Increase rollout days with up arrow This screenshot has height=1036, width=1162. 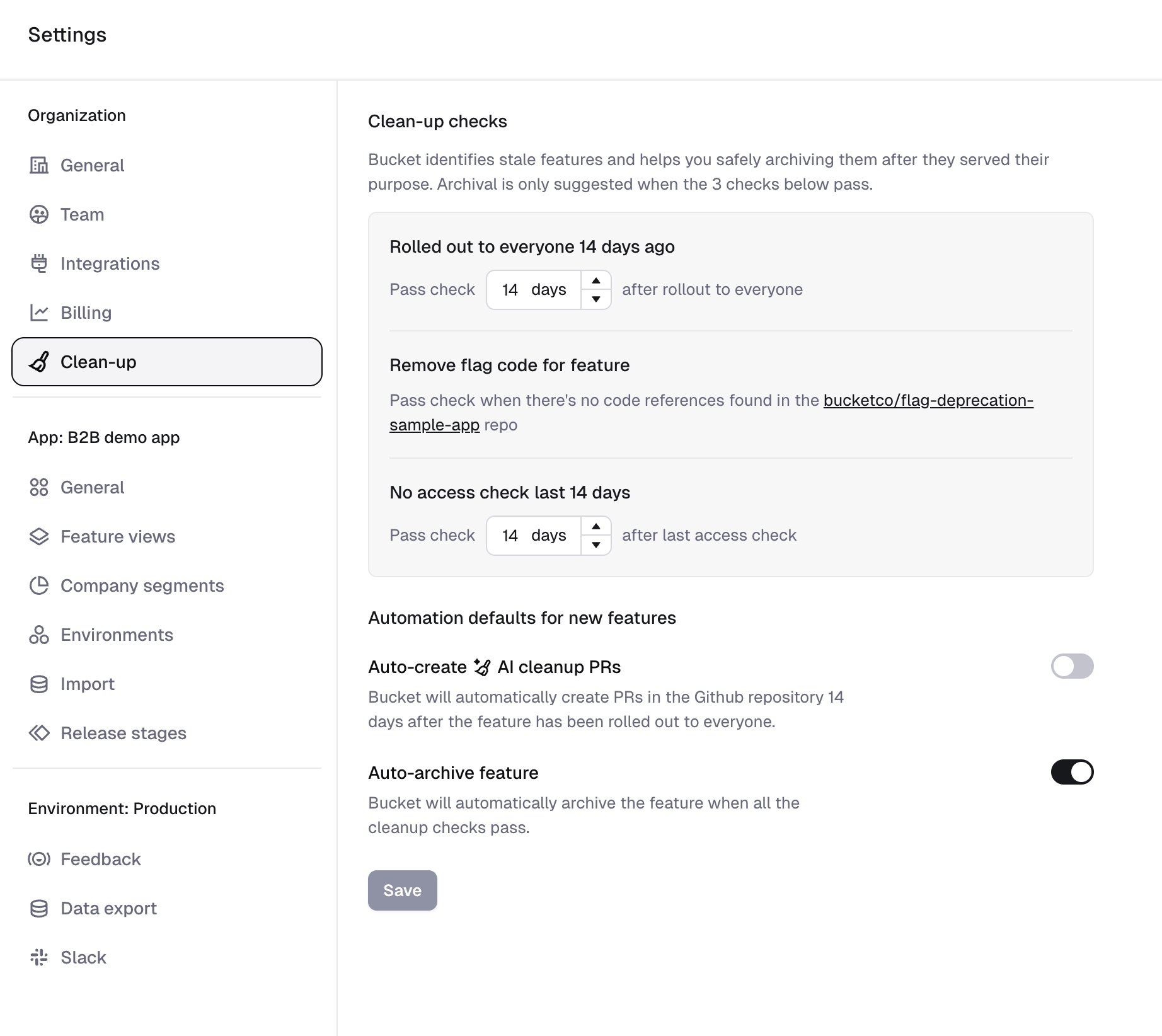[x=596, y=281]
